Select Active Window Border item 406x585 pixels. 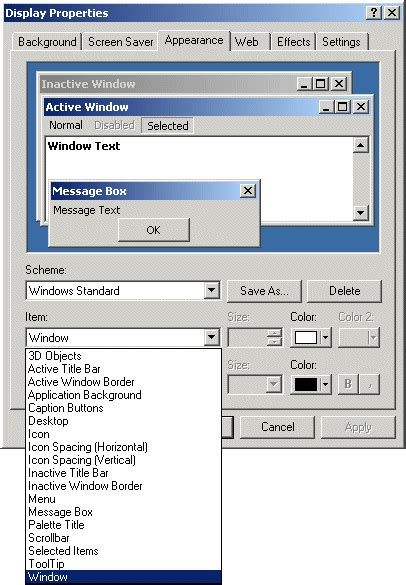[x=124, y=382]
